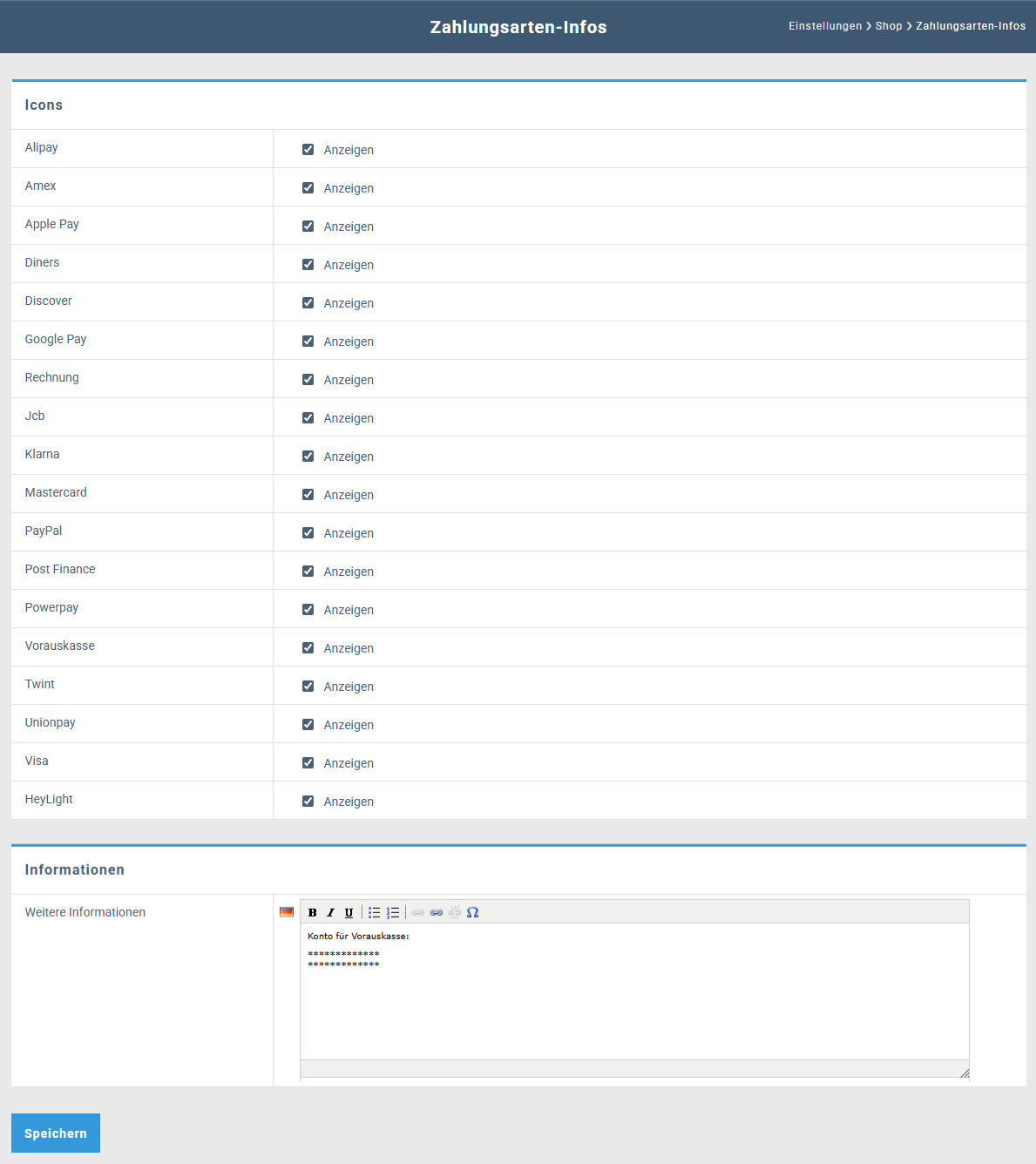Viewport: 1036px width, 1164px height.
Task: Uncheck Anzeigen for Klarna
Action: pos(308,457)
